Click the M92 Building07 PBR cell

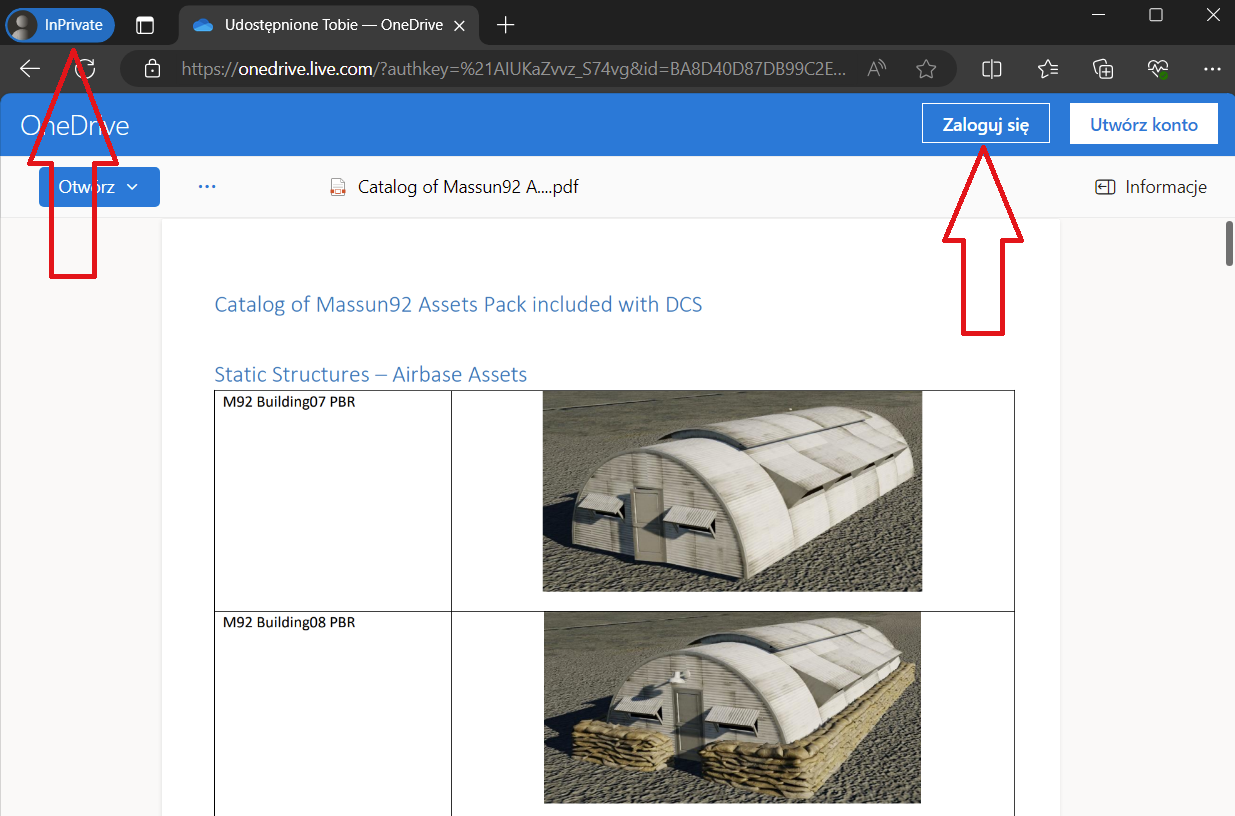tap(333, 501)
